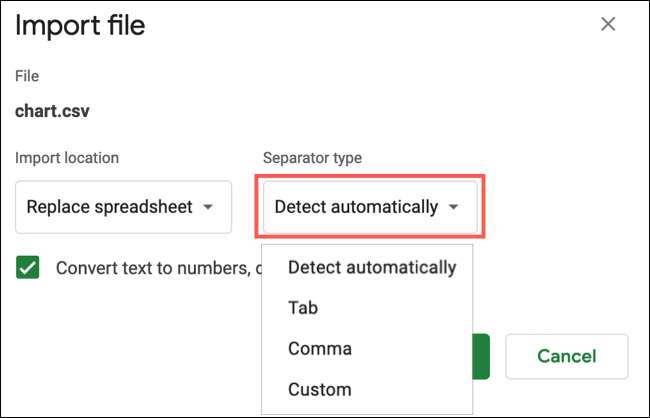Click the File label above chart.csv
650x418 pixels.
27,76
